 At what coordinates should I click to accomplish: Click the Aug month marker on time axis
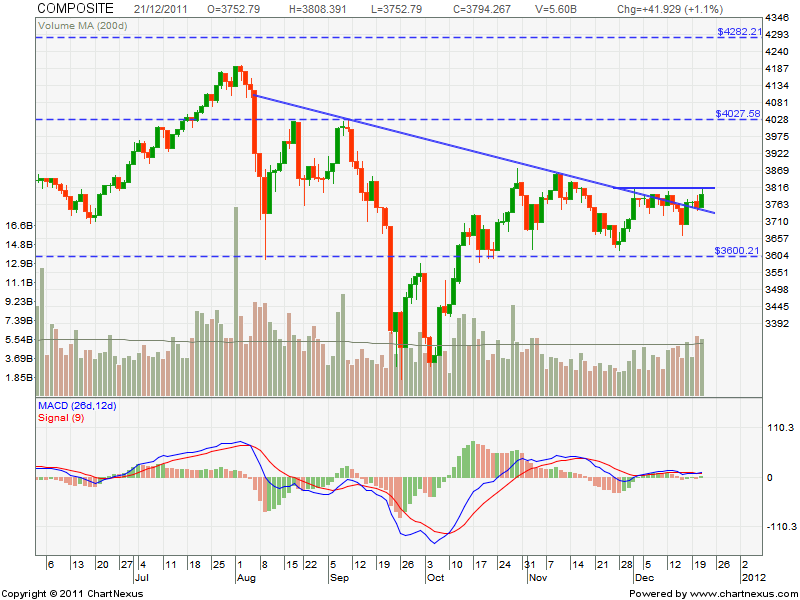pyautogui.click(x=246, y=577)
